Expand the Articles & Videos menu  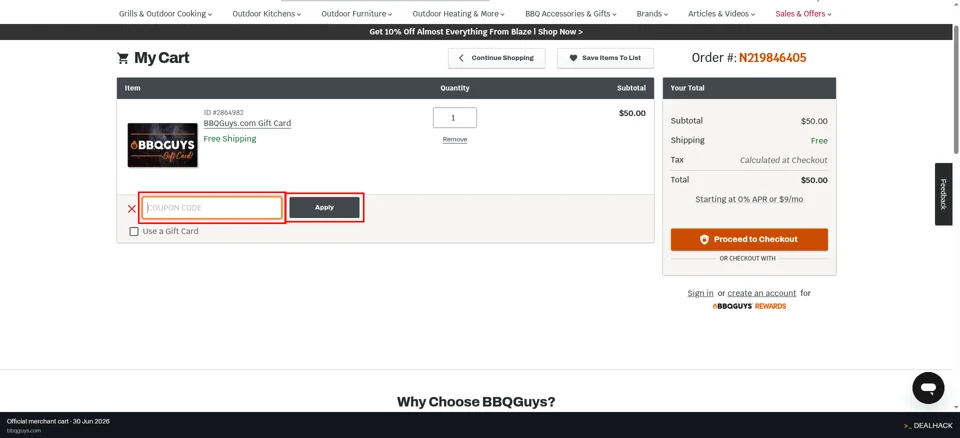pyautogui.click(x=721, y=13)
